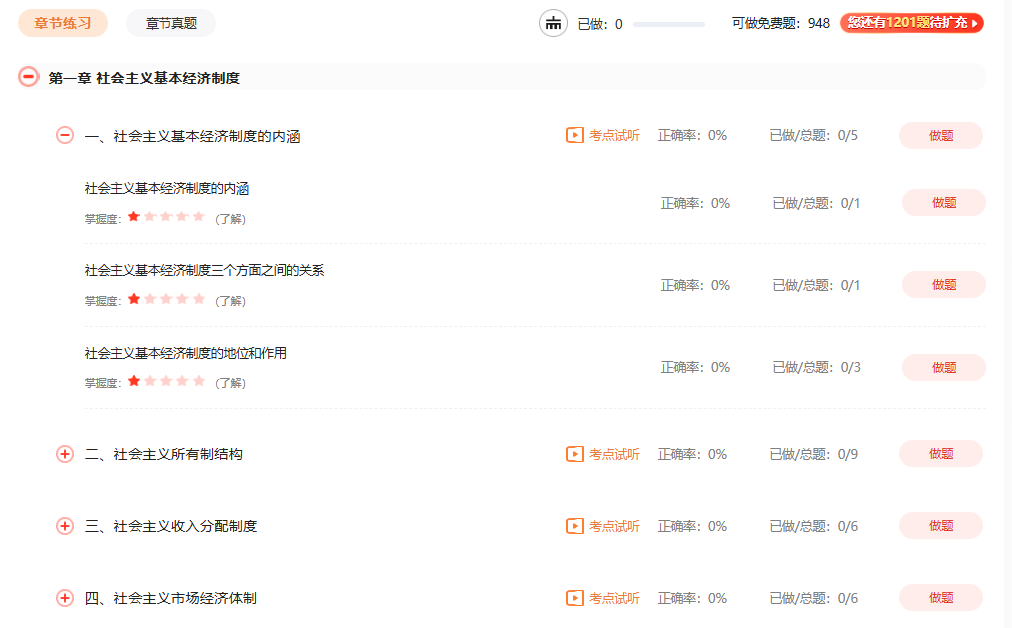Collapse section 一、社会主义基本经济制度的内涵
Viewport: 1012px width, 628px height.
point(65,135)
